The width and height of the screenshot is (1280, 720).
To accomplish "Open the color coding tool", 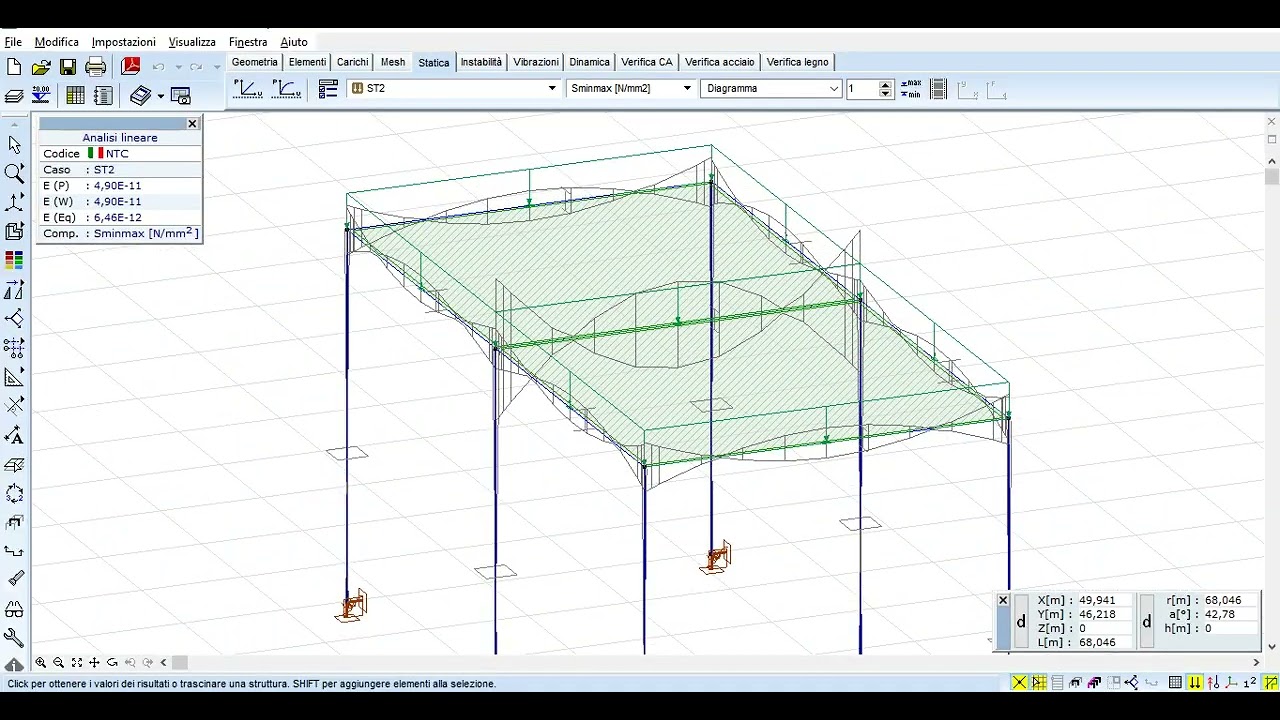I will point(14,260).
